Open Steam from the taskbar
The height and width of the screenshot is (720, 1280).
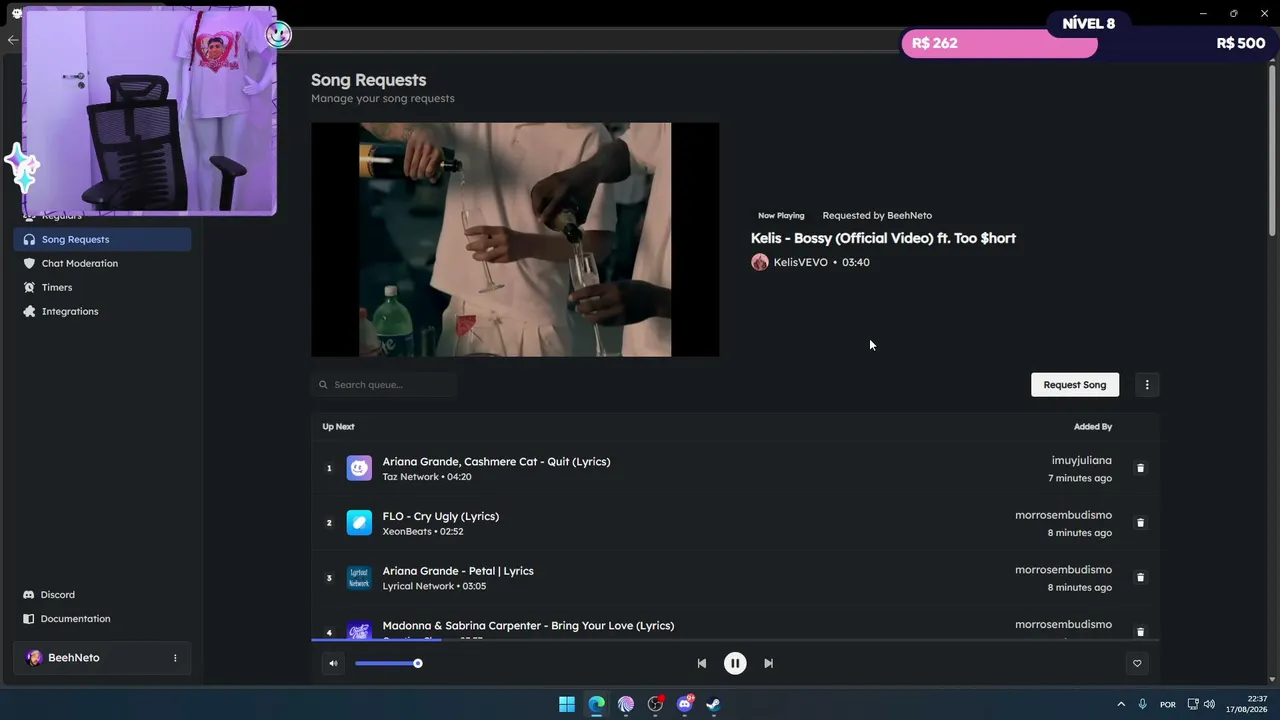[x=714, y=704]
